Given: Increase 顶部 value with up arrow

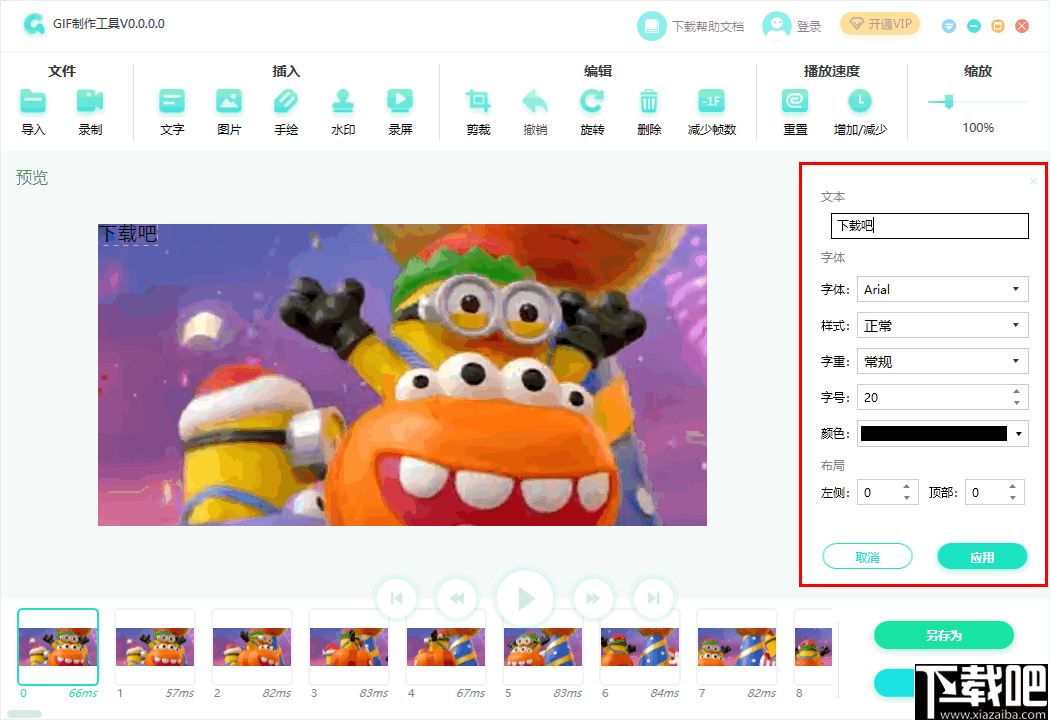Looking at the screenshot, I should point(1012,487).
